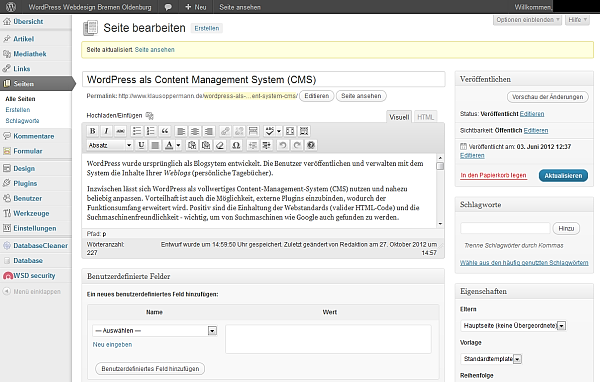The image size is (600, 382).
Task: Toggle fullscreen writing mode
Action: pos(290,131)
